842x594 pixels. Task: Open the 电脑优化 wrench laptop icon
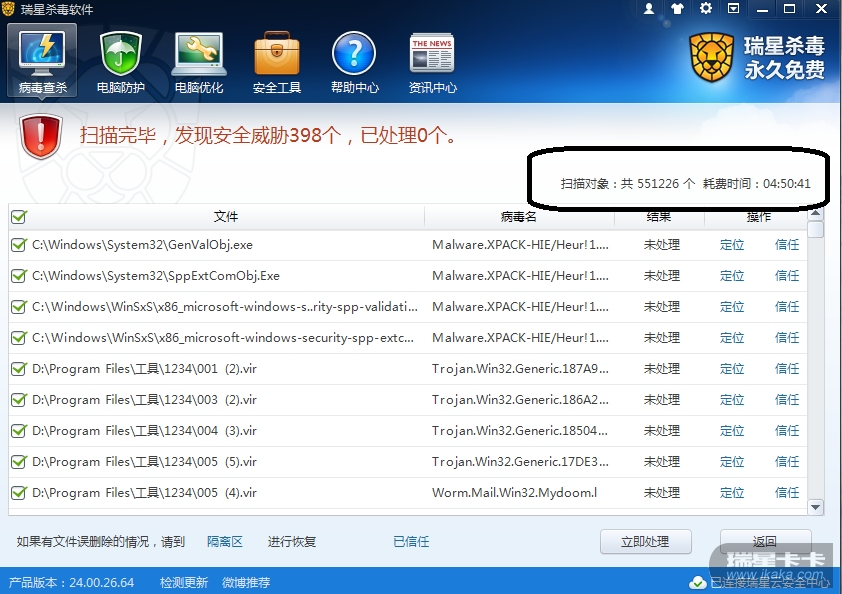(x=199, y=62)
